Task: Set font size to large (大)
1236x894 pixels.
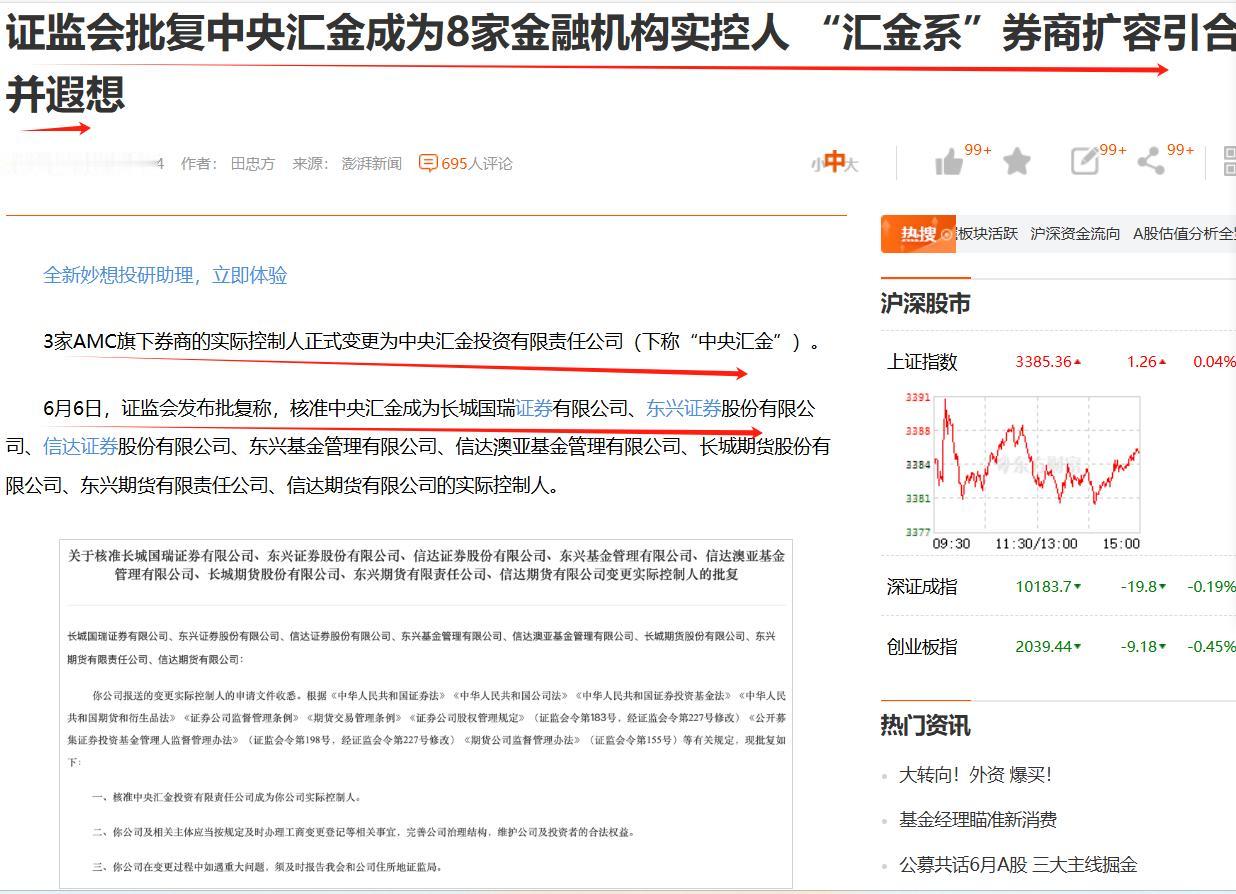Action: [x=851, y=164]
